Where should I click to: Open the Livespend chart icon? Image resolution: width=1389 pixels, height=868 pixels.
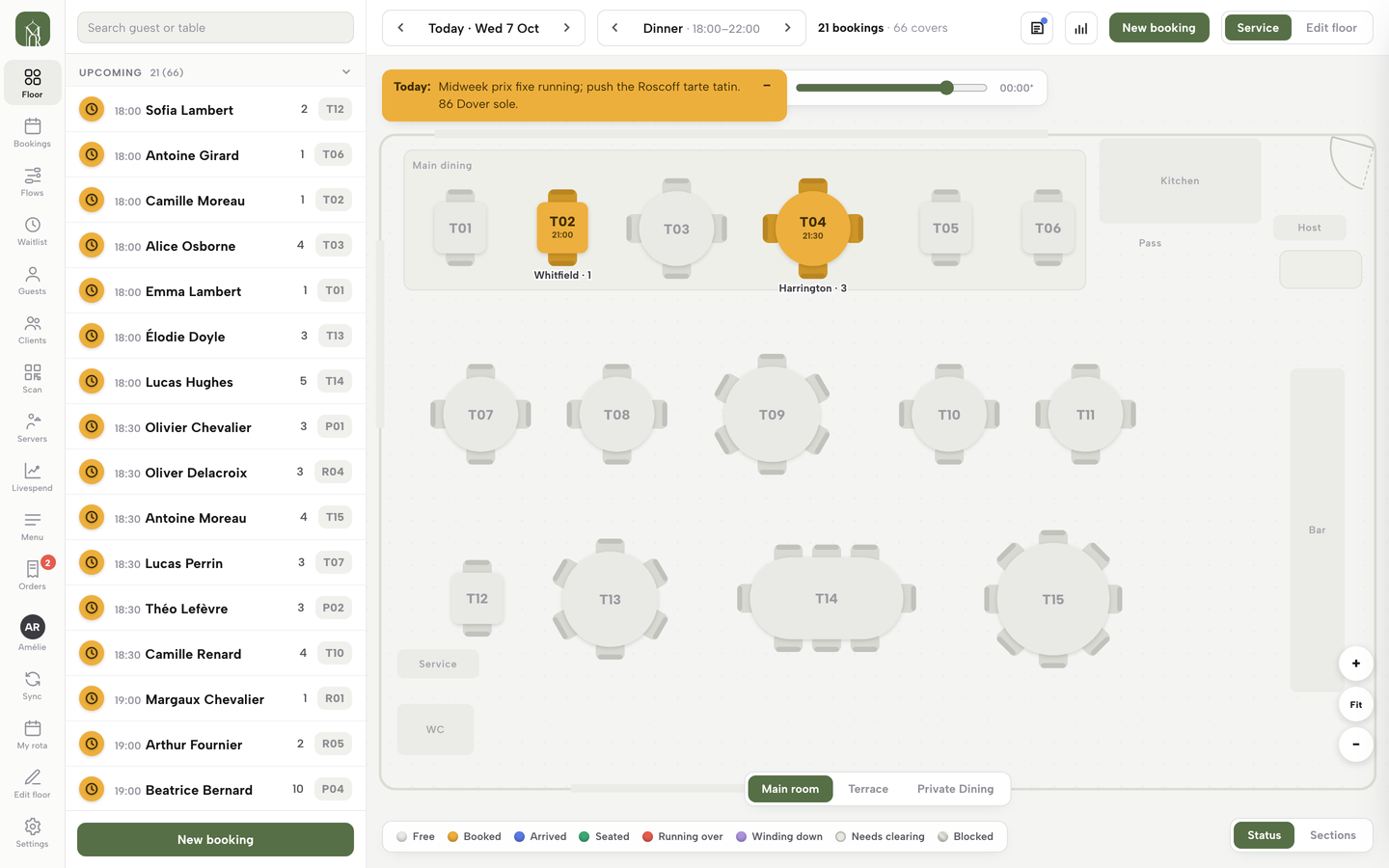tap(32, 476)
